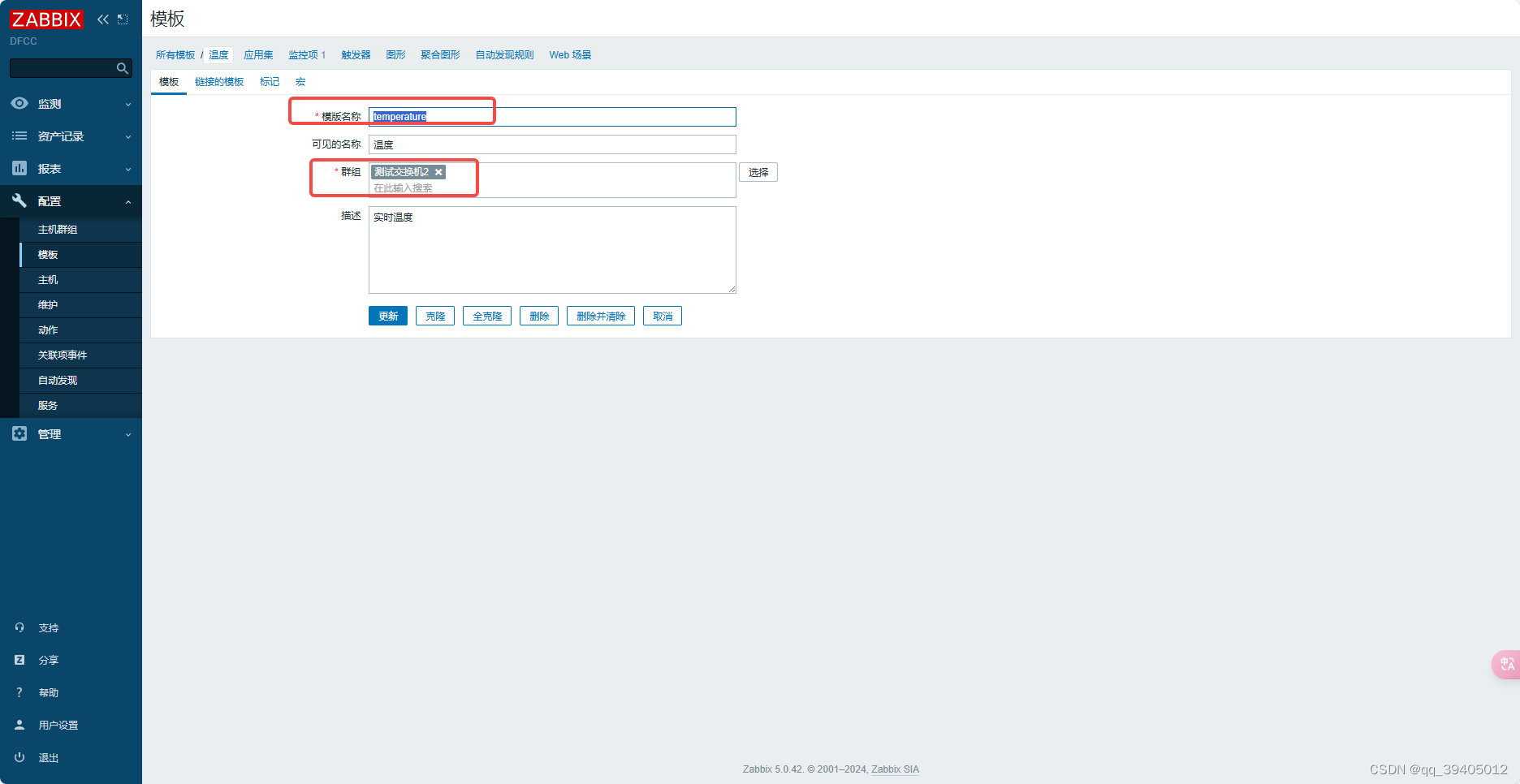Click the Reports bar-chart icon
The image size is (1520, 784).
tap(19, 168)
